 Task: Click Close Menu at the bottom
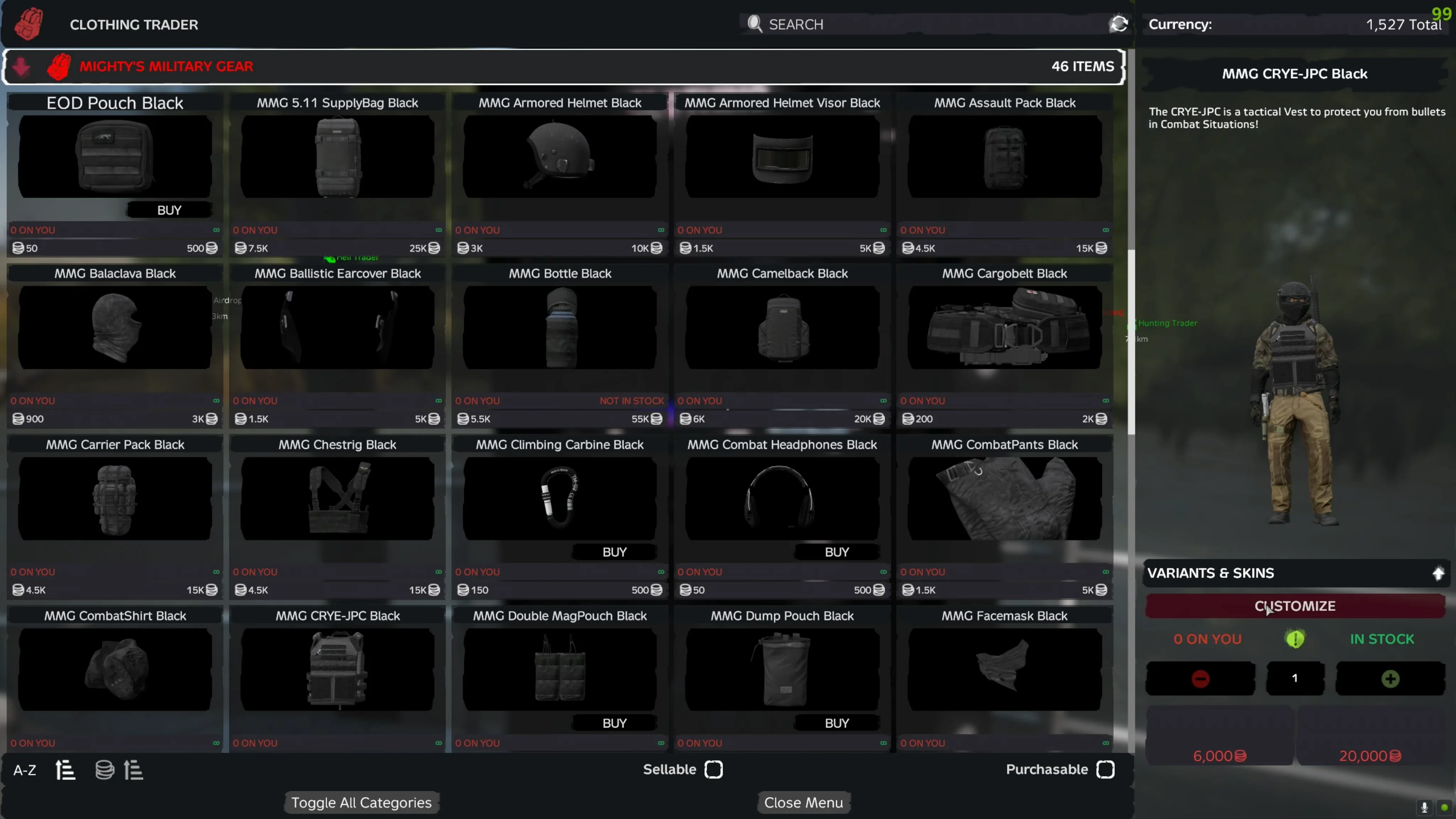[x=803, y=802]
